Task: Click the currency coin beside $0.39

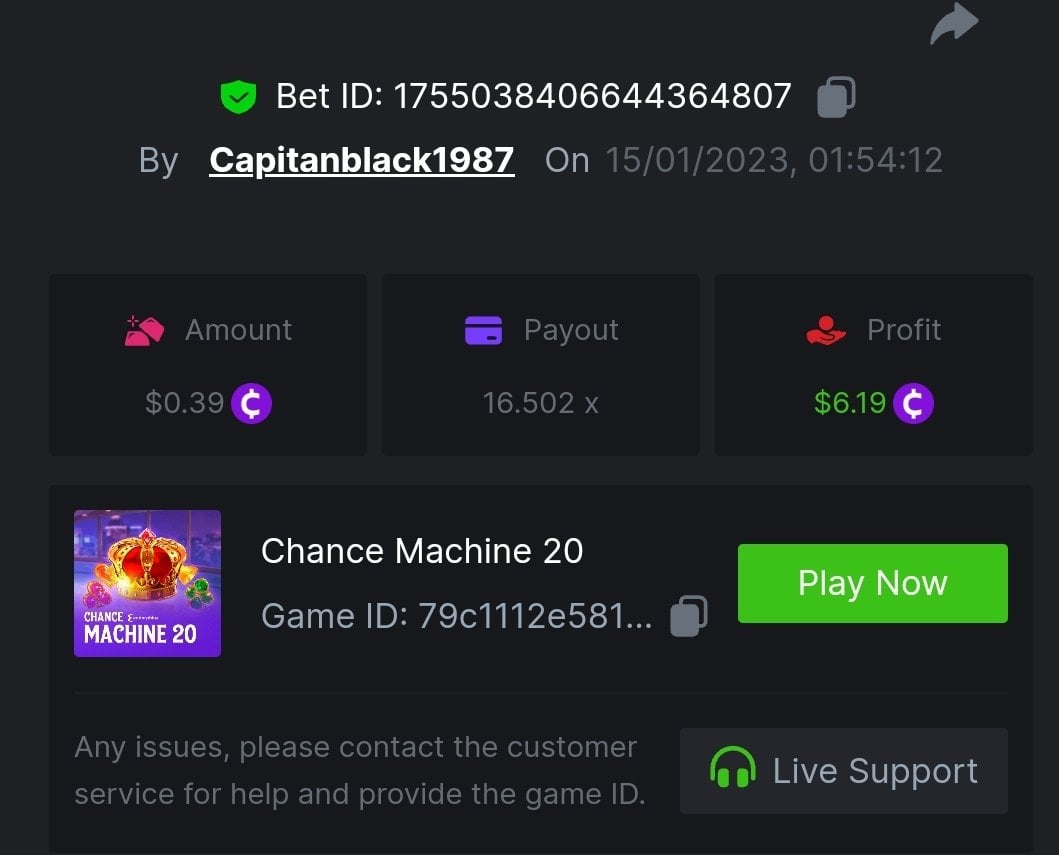Action: click(x=252, y=403)
